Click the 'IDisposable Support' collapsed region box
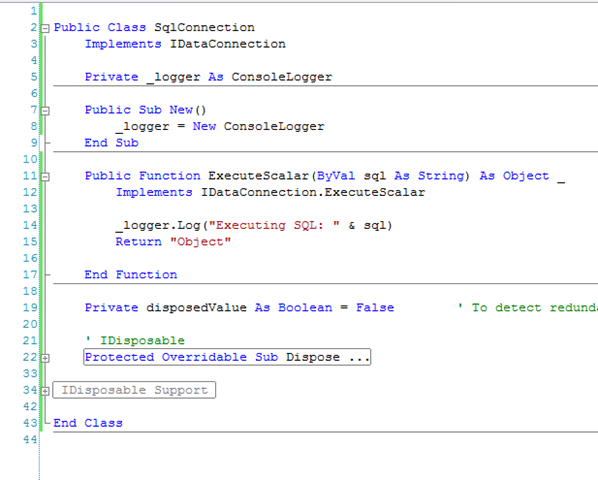 134,390
